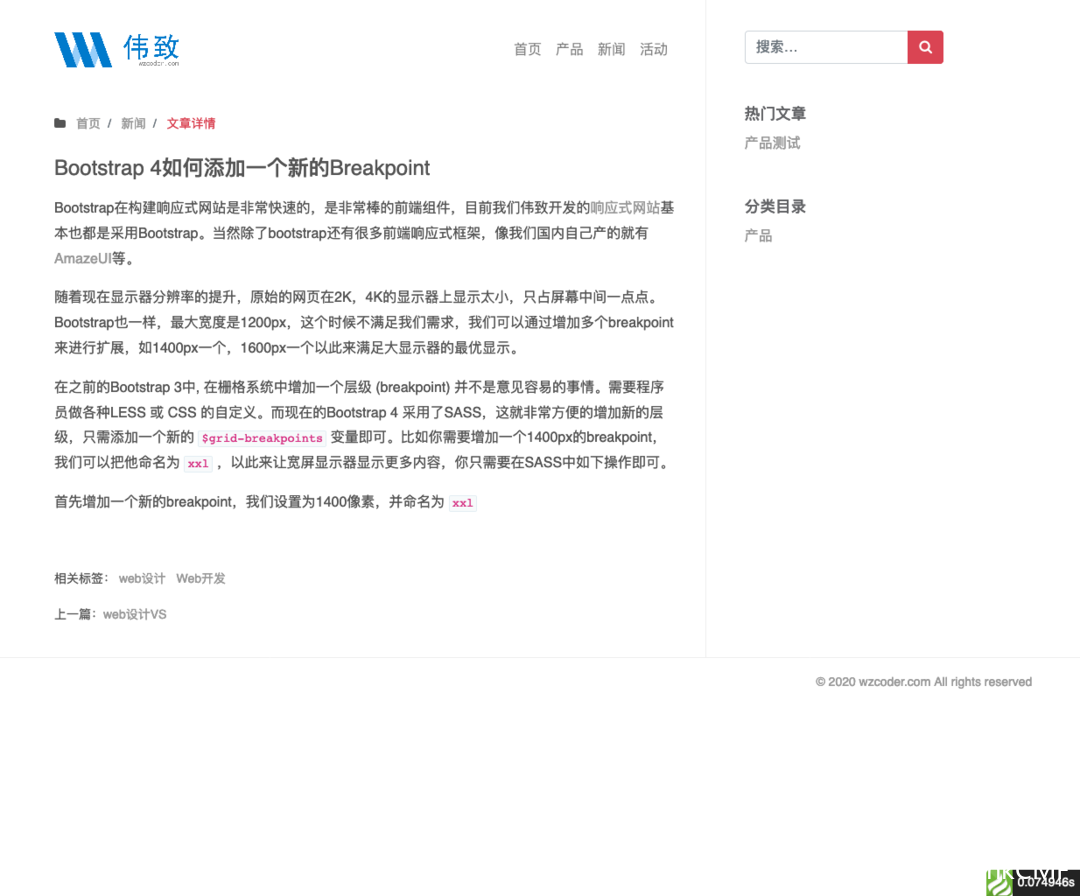Click the 分类目录 sidebar heading
This screenshot has width=1080, height=896.
pyautogui.click(x=775, y=207)
